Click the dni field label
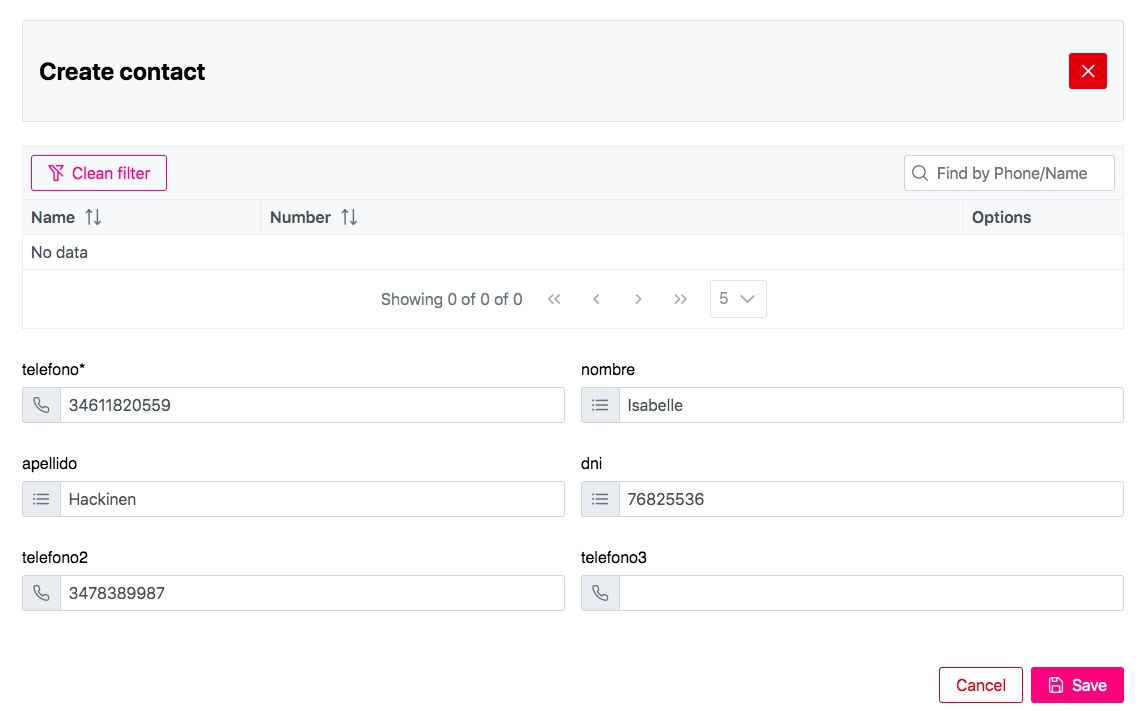Viewport: 1147px width, 711px height. pos(592,464)
